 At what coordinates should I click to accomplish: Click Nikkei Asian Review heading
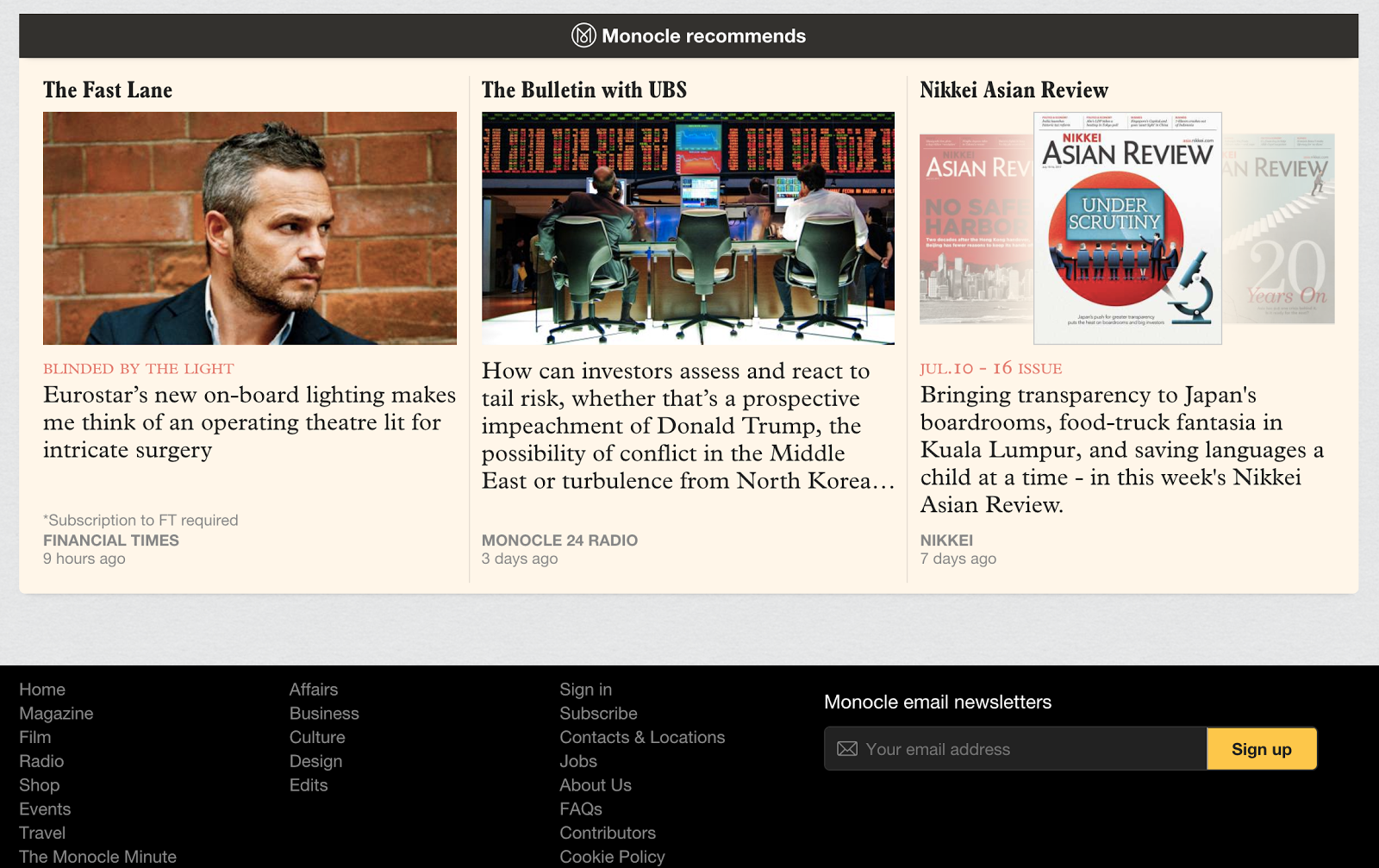coord(1014,90)
